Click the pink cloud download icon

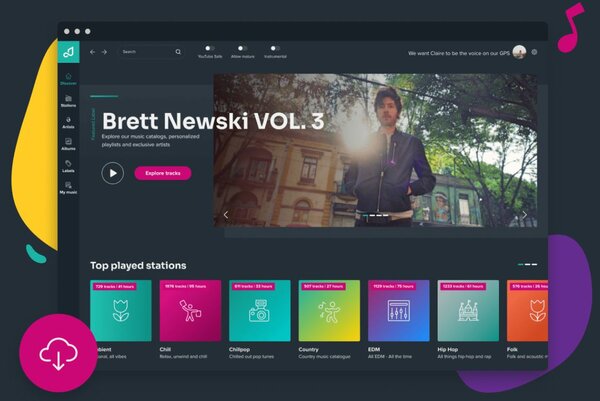click(58, 351)
